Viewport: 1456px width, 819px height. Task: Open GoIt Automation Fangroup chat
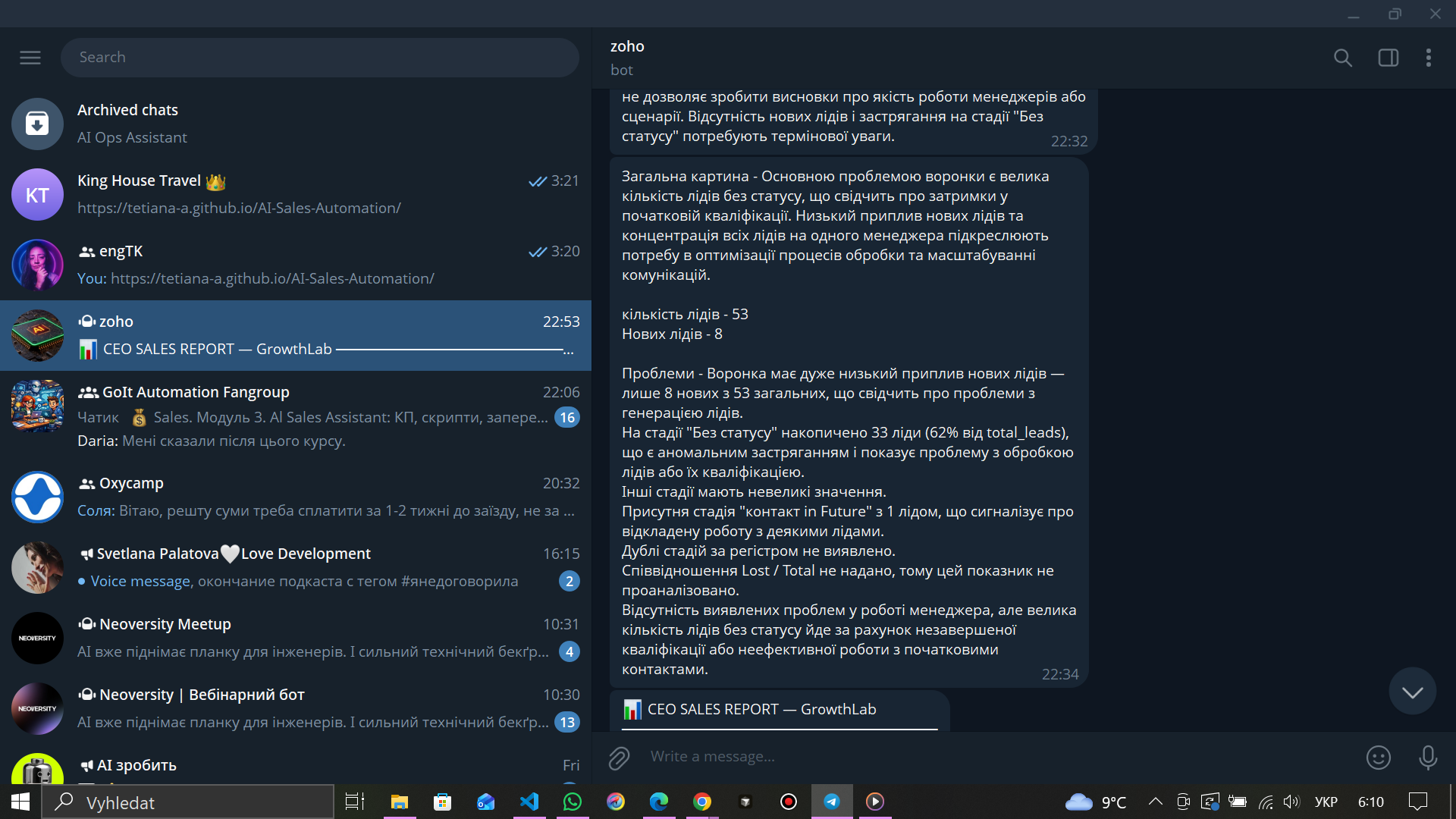[296, 416]
